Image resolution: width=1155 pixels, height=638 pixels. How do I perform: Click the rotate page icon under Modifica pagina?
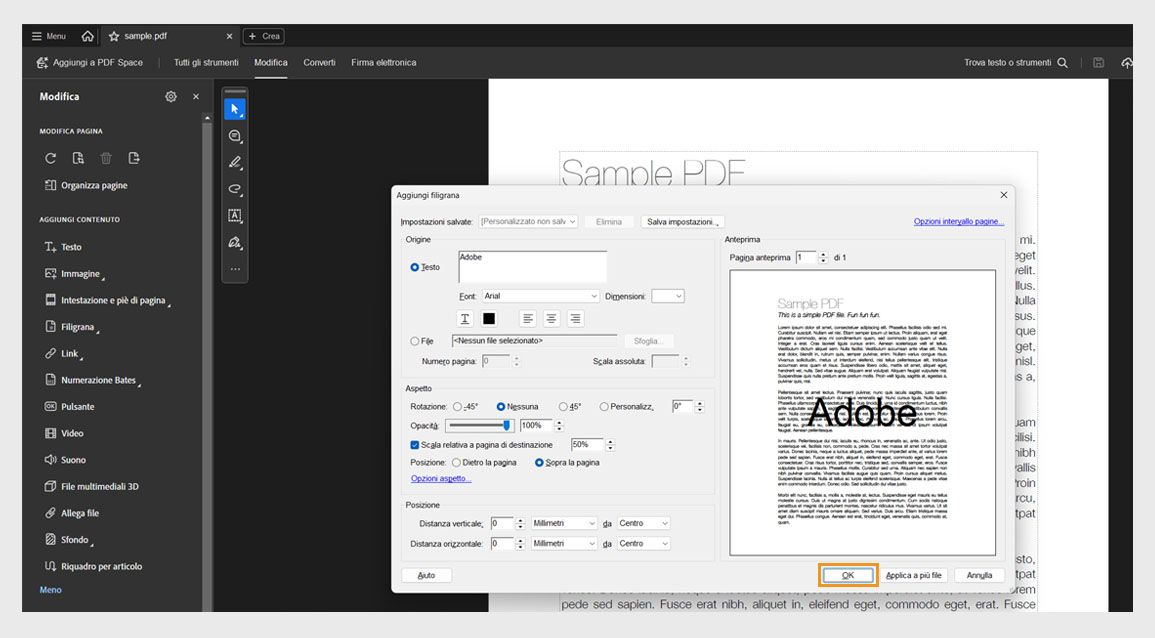coord(48,158)
